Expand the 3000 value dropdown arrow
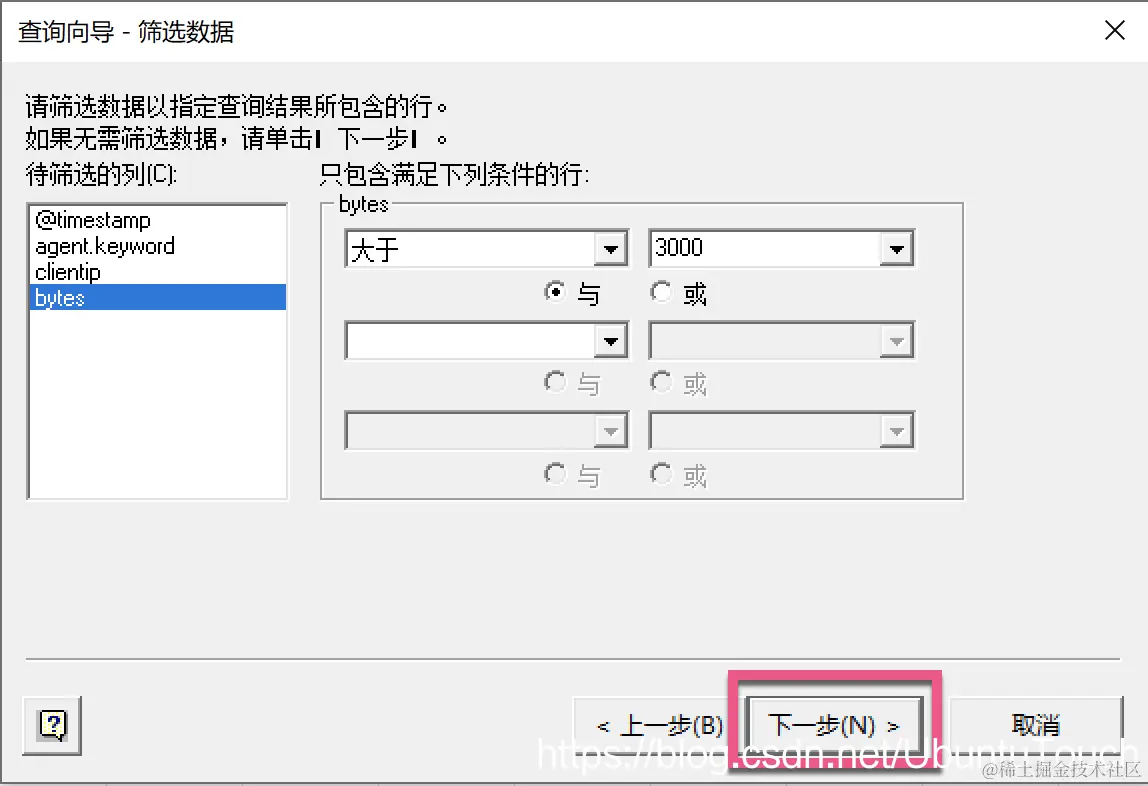Screen dimensions: 1148x786 [x=896, y=250]
